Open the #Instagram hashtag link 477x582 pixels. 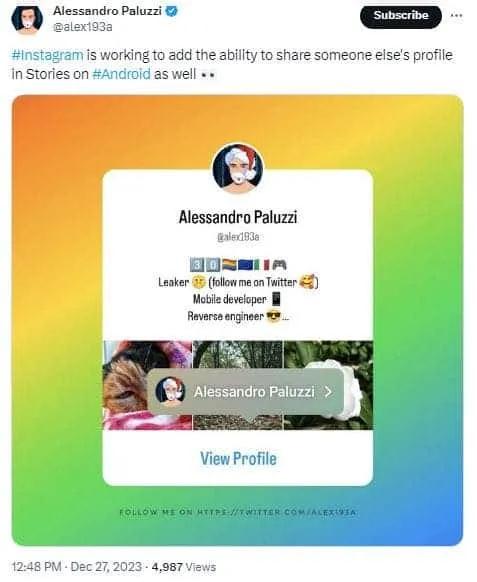48,55
